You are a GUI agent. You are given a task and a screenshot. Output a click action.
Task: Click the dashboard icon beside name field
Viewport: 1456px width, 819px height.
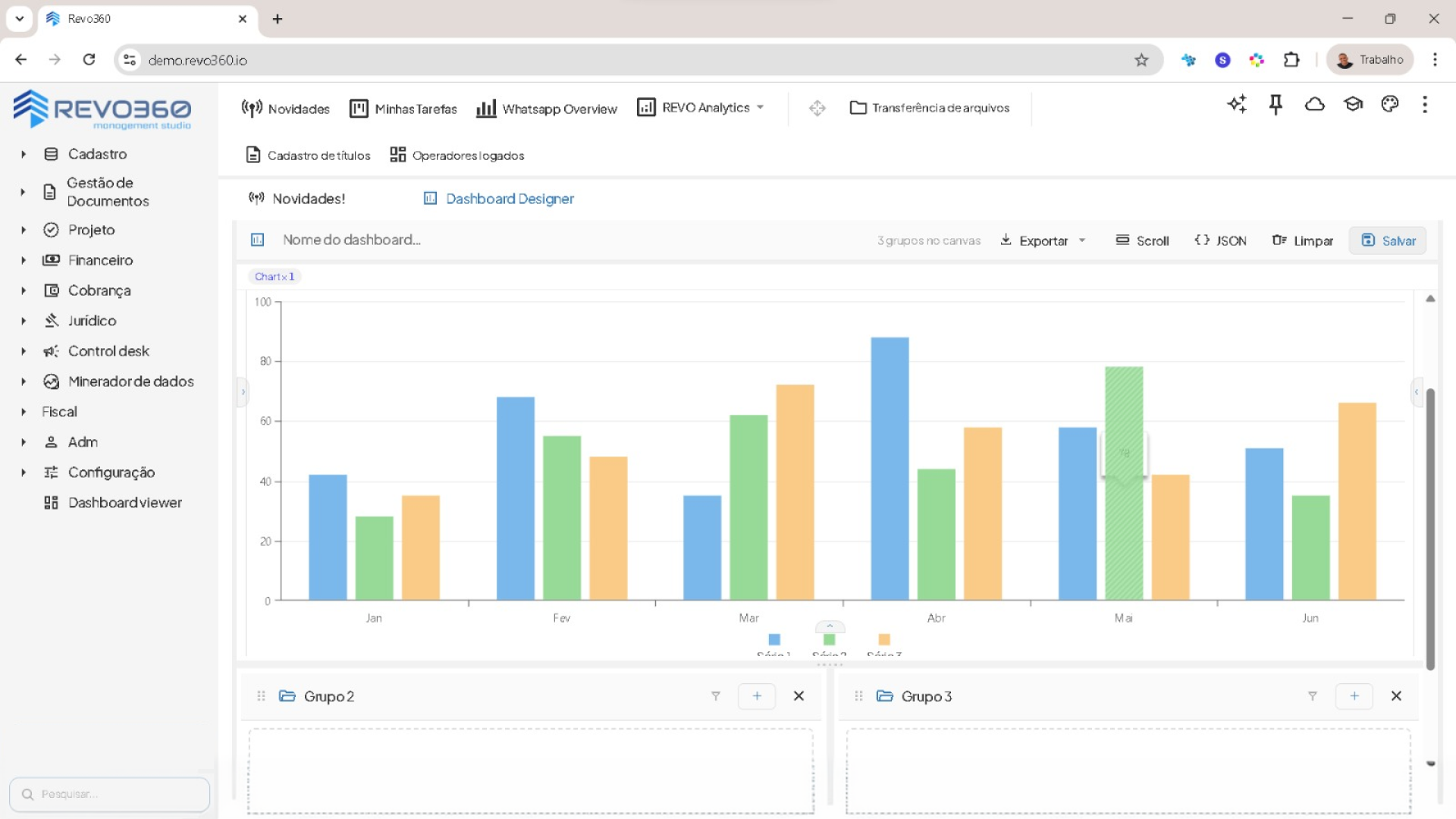[258, 240]
